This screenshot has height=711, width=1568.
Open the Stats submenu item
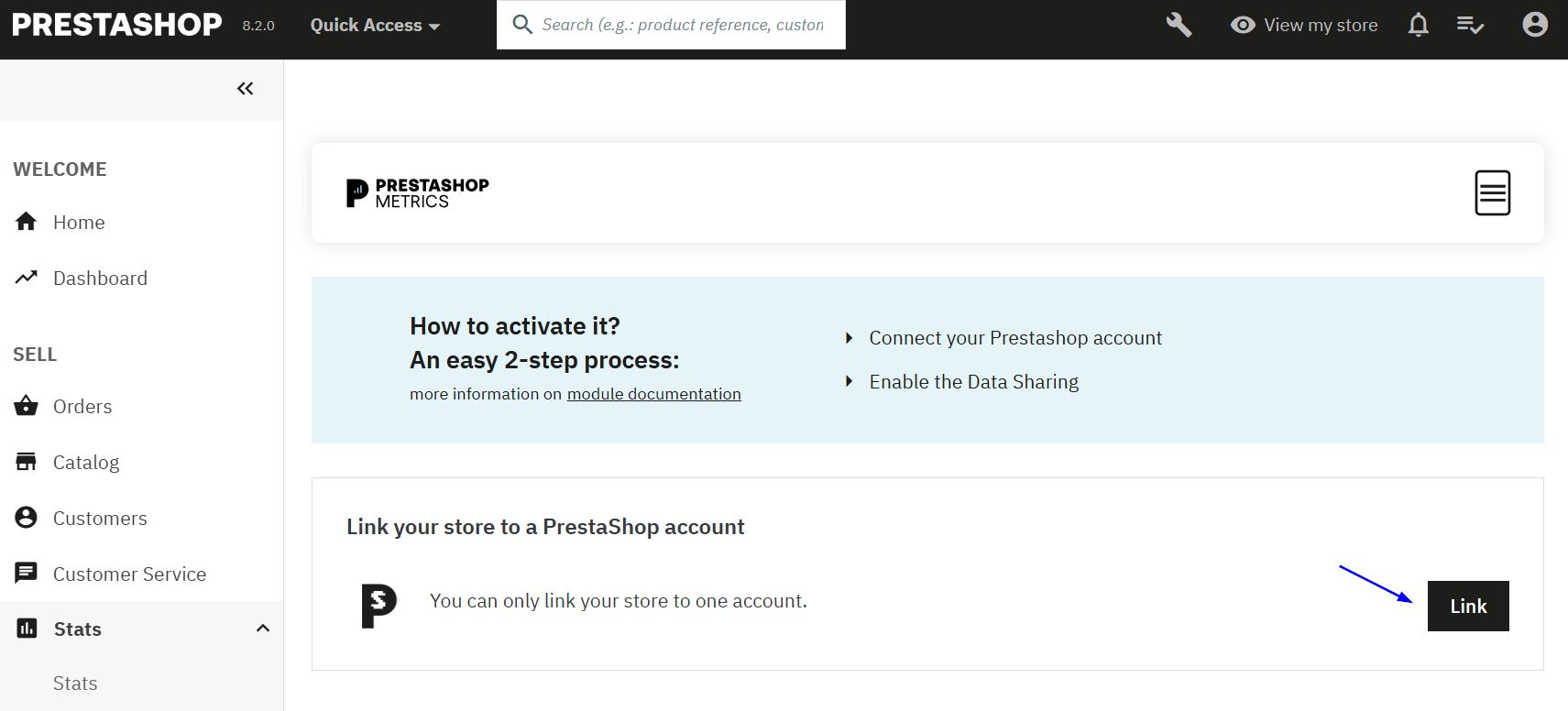(75, 683)
